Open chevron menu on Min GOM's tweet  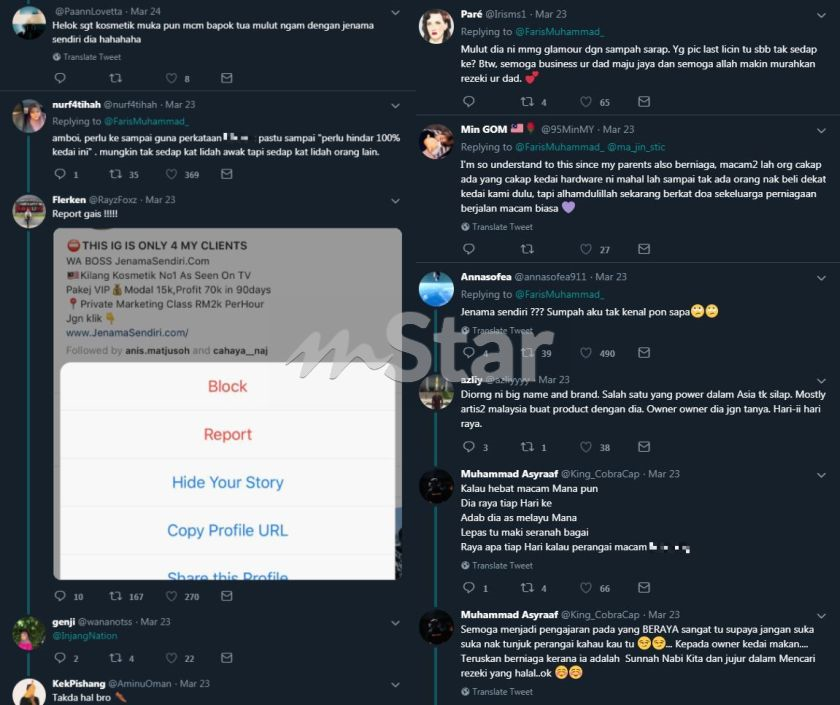point(821,131)
